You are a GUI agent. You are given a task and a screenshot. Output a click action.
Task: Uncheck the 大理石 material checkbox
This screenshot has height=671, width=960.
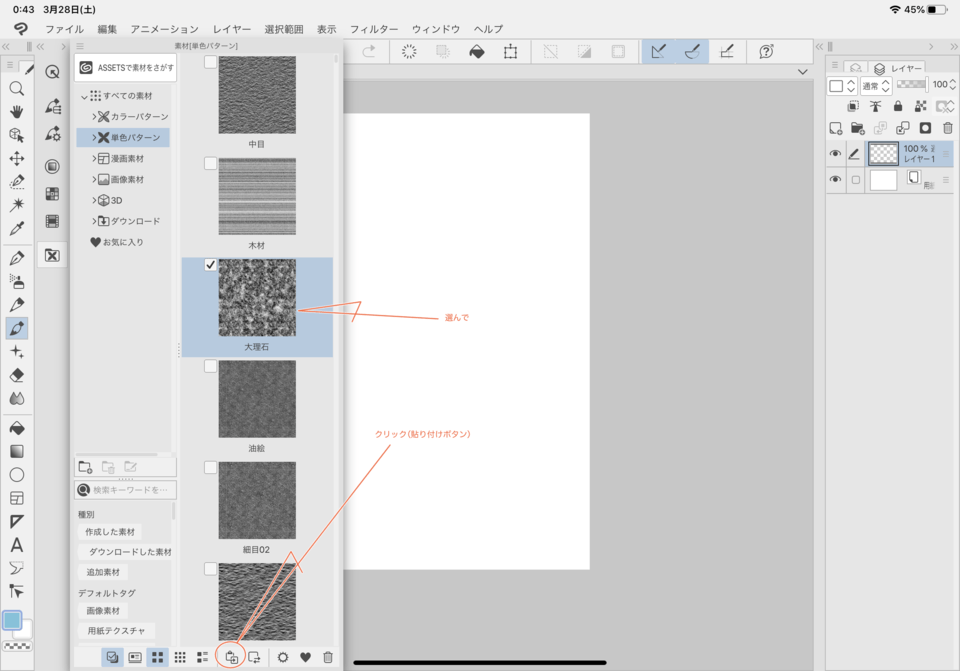(211, 265)
